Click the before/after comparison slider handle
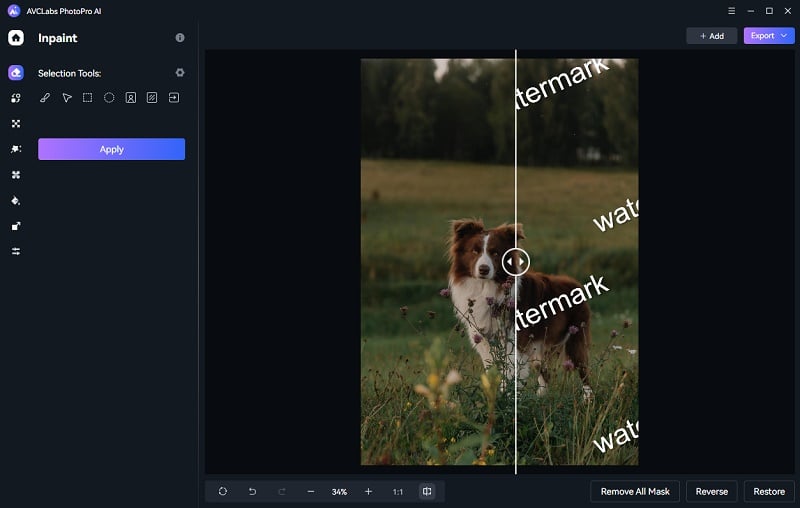This screenshot has height=508, width=800. tap(515, 262)
